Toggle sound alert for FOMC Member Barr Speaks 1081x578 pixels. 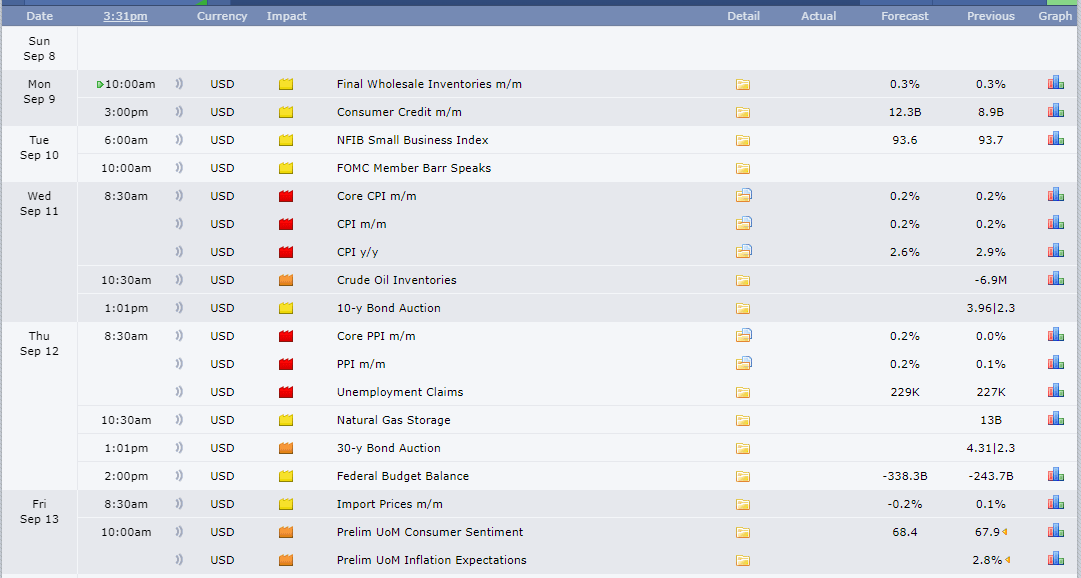(179, 168)
